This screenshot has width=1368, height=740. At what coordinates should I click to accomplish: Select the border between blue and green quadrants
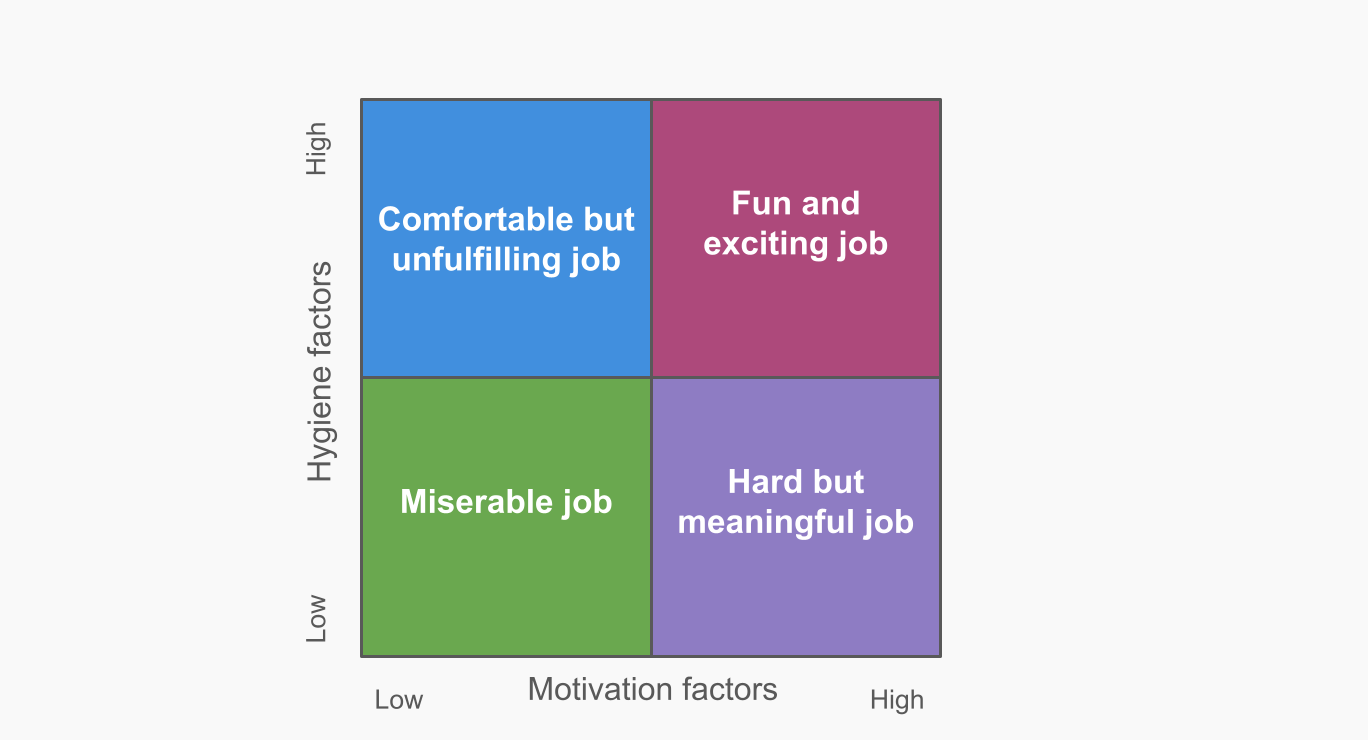(506, 378)
